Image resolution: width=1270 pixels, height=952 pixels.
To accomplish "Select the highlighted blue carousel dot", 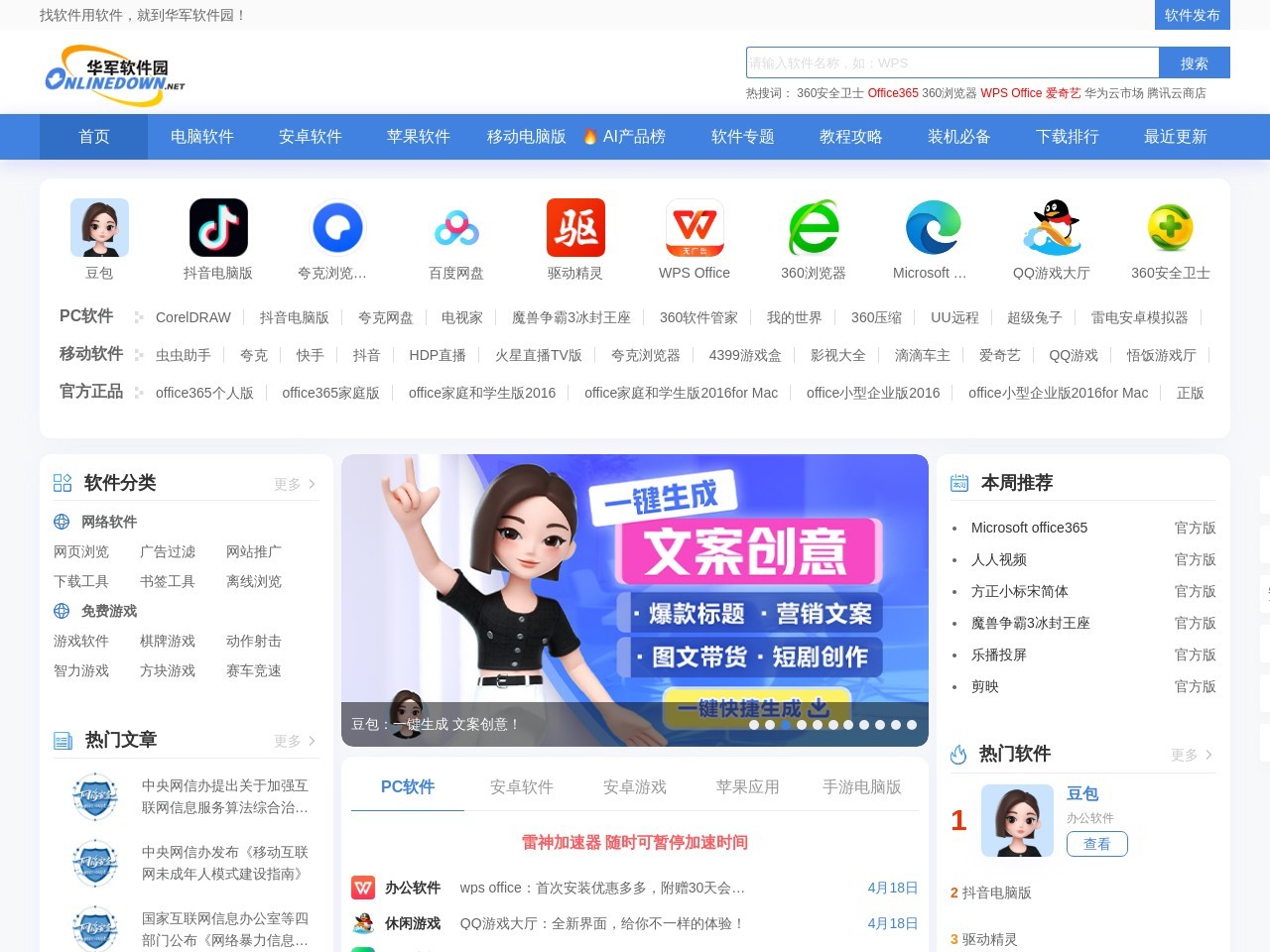I will point(786,725).
